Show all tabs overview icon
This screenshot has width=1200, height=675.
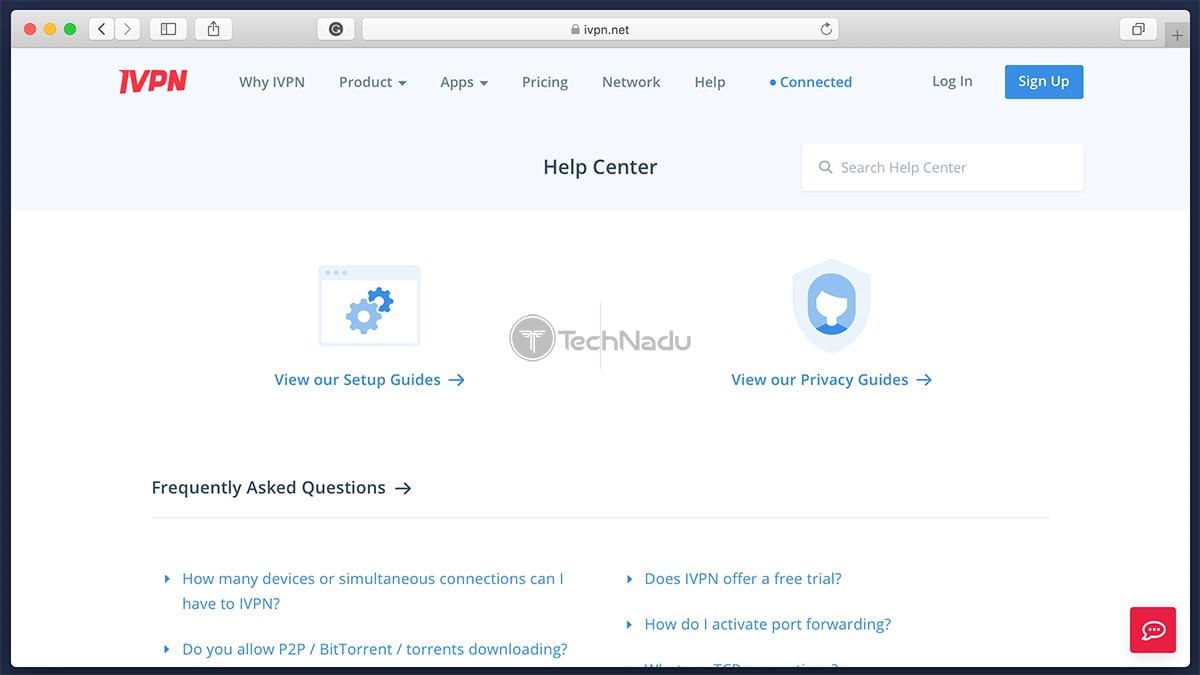click(1138, 29)
